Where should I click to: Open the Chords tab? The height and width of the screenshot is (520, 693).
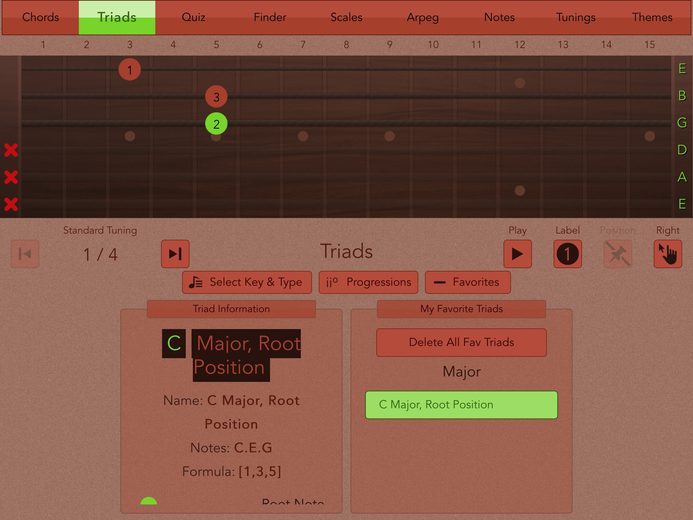(41, 17)
